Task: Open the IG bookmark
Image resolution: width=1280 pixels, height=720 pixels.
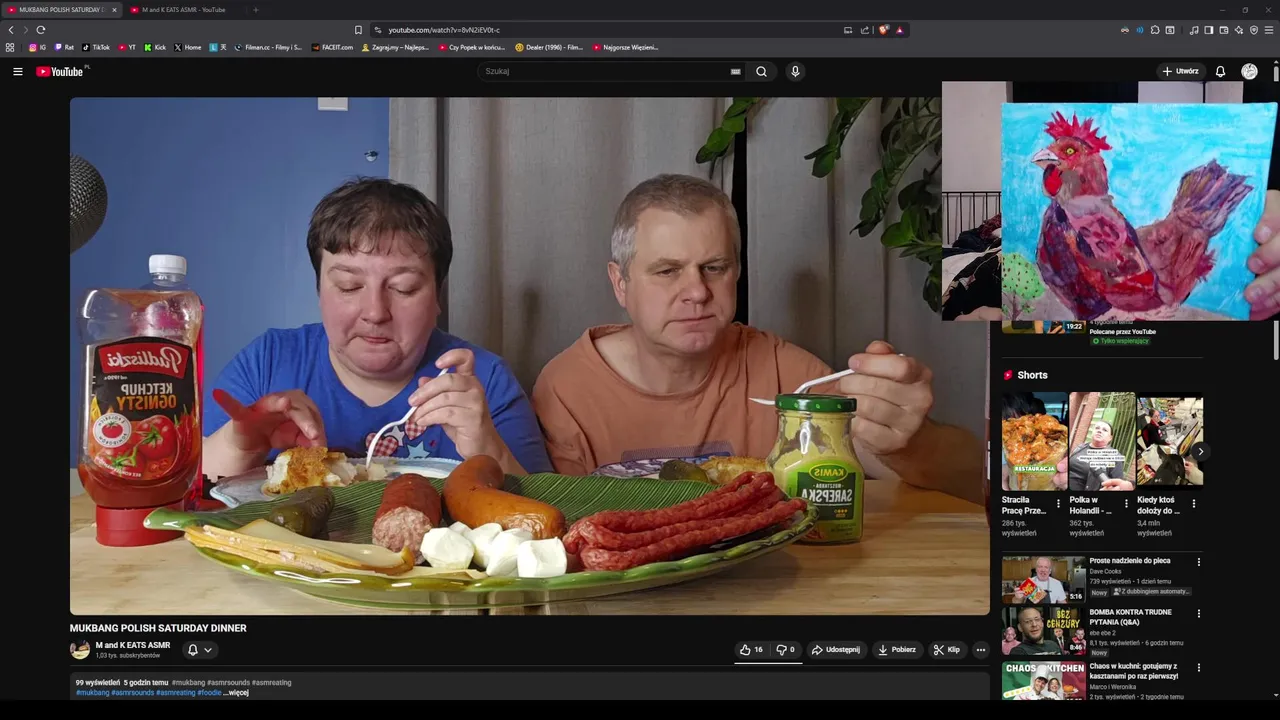Action: [37, 47]
